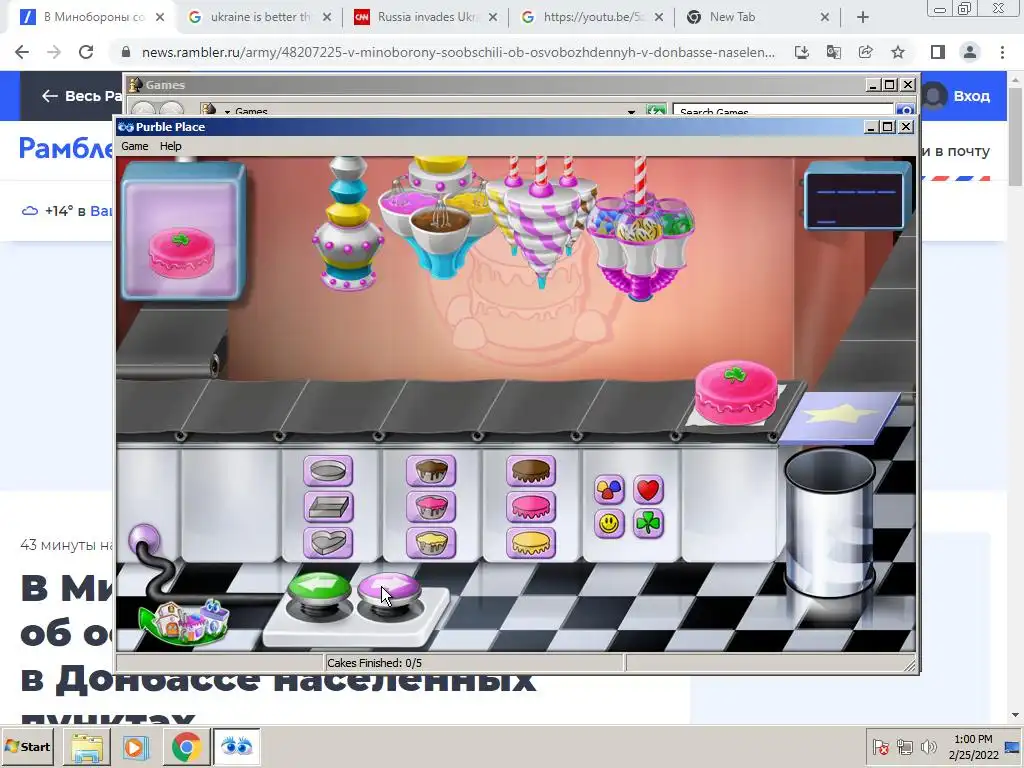Open Windows Media Player from taskbar
The height and width of the screenshot is (768, 1024).
(x=136, y=746)
